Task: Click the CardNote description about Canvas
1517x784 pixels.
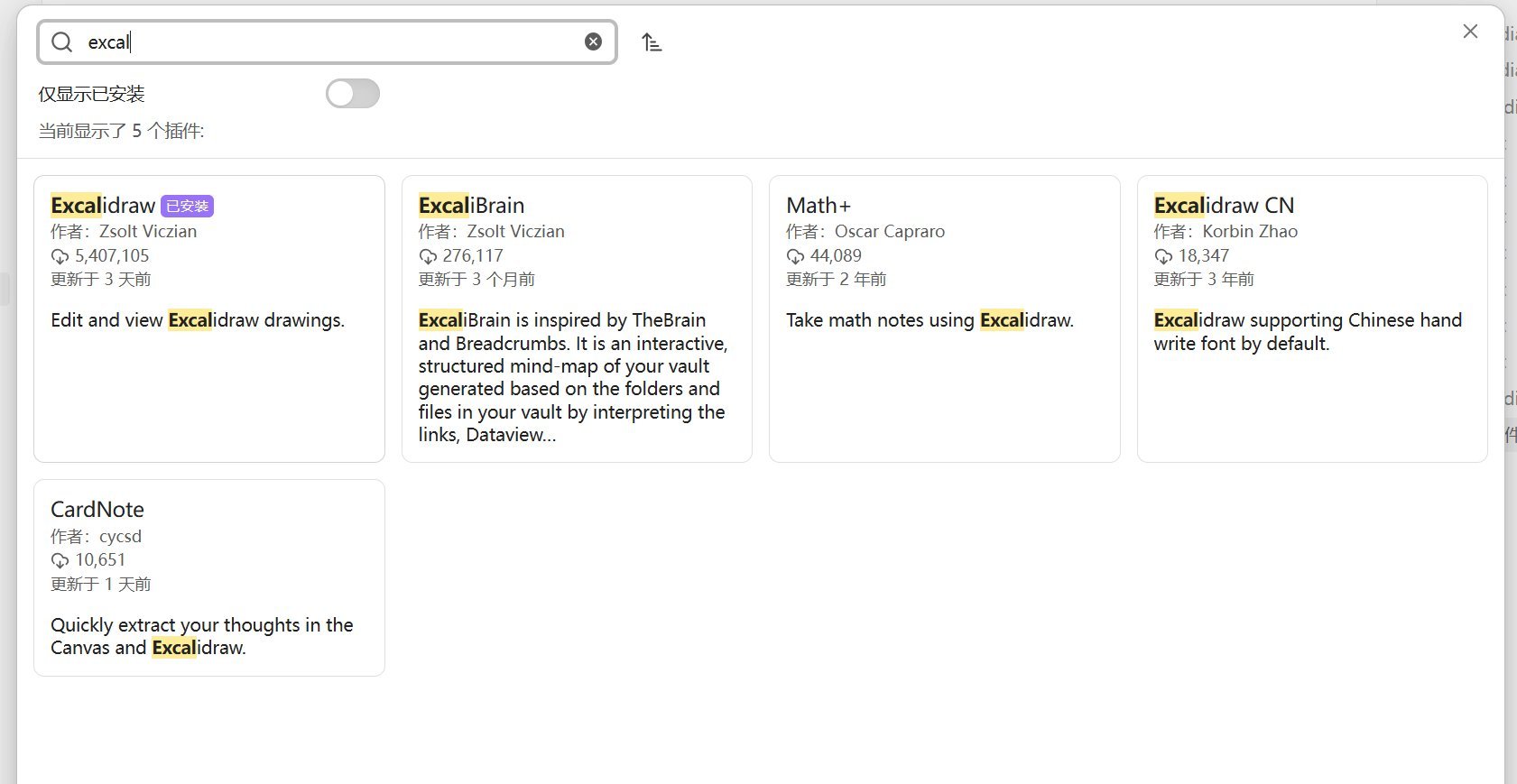Action: coord(202,636)
